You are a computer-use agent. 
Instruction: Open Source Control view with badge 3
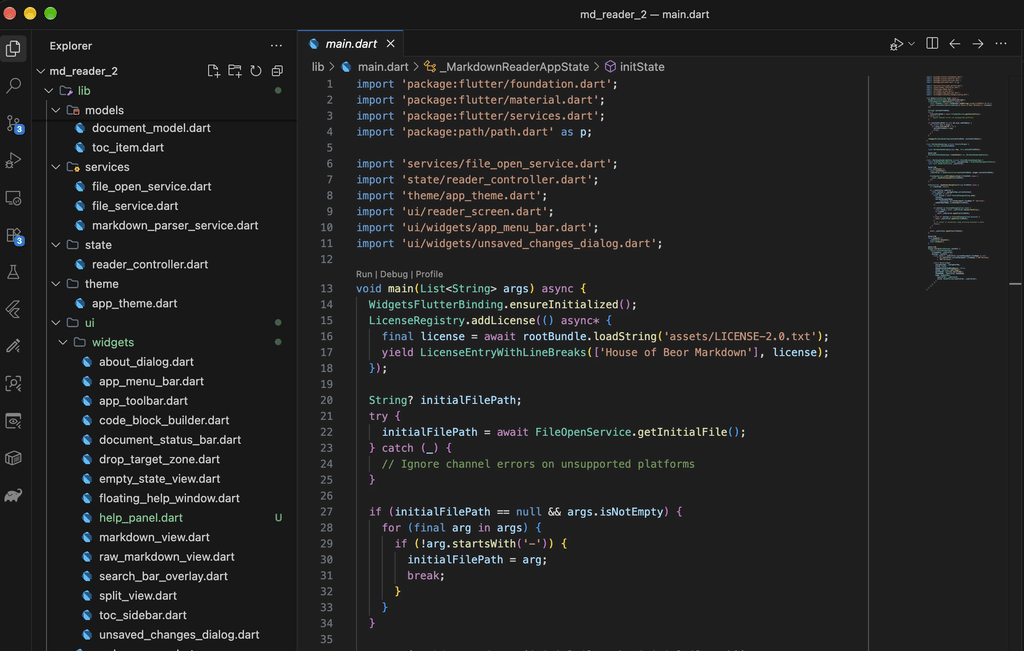click(13, 123)
